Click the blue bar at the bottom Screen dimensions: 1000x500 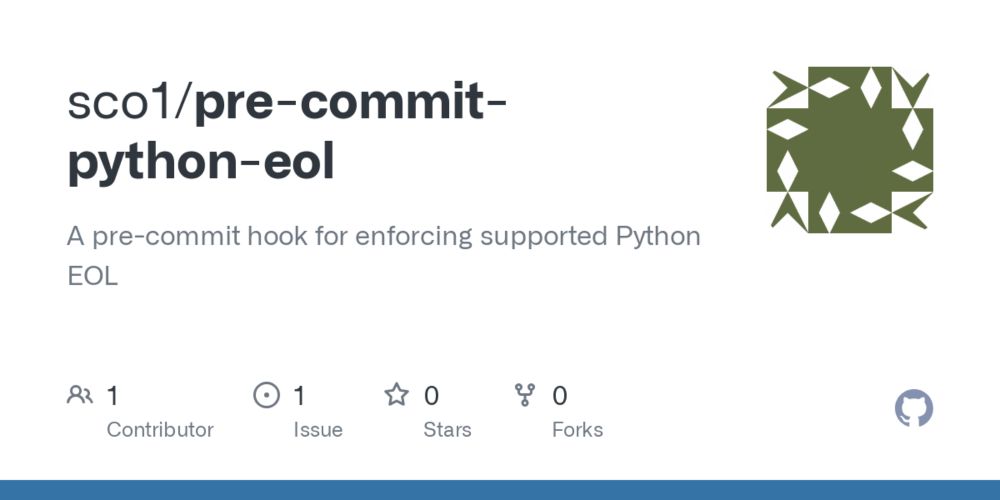(x=500, y=490)
